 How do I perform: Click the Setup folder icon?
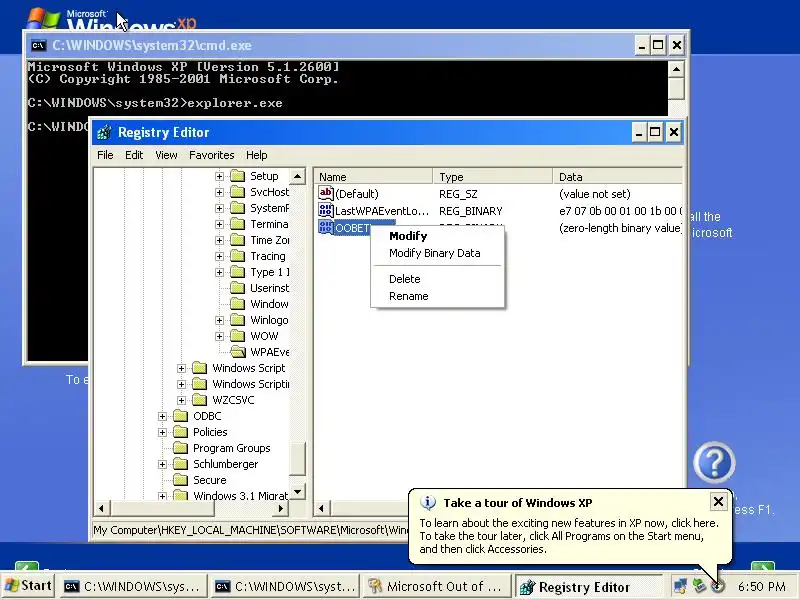click(x=238, y=176)
